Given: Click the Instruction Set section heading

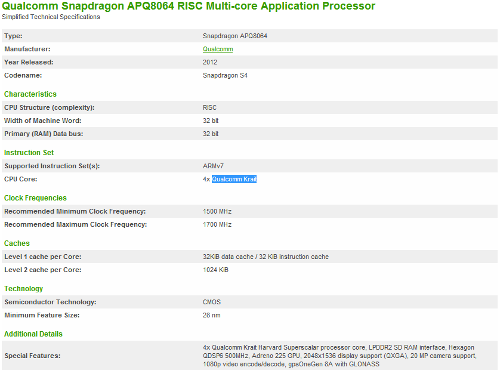Looking at the screenshot, I should point(29,153).
